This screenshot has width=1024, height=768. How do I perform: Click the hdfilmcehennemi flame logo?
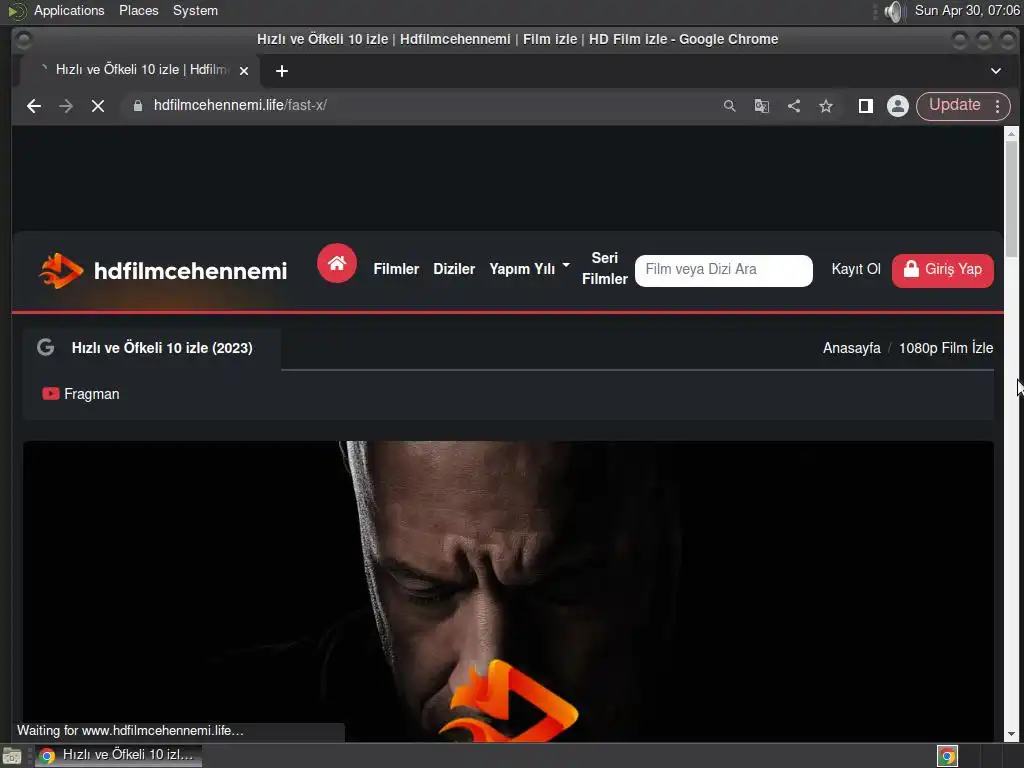61,270
